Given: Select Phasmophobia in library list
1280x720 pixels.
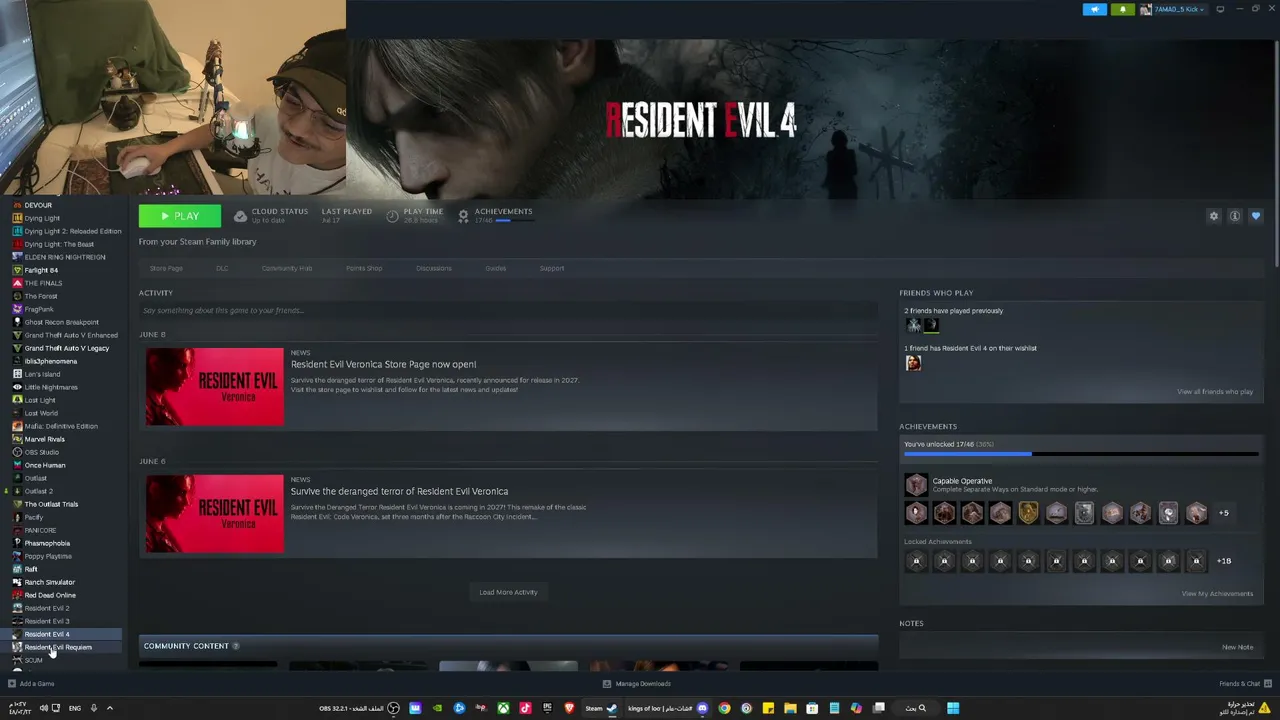Looking at the screenshot, I should 47,543.
